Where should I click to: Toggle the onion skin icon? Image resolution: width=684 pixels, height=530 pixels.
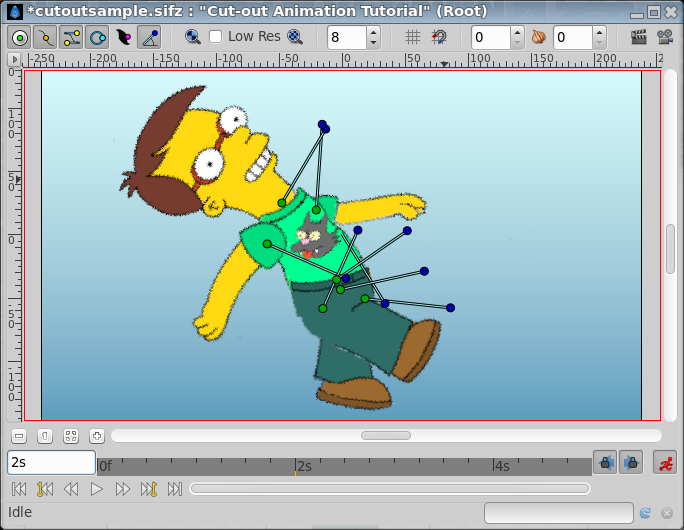539,37
